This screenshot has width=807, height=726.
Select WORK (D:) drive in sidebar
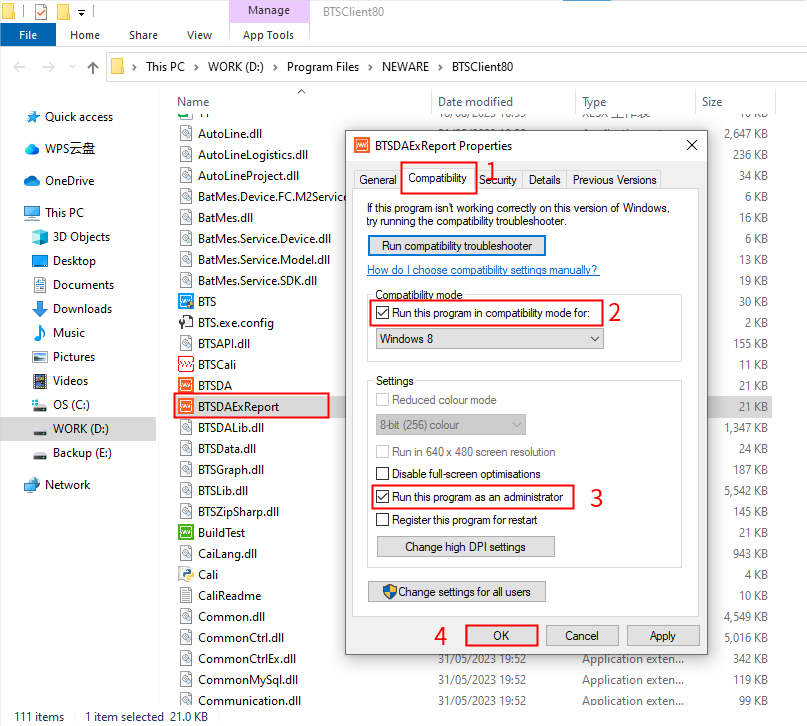click(78, 429)
